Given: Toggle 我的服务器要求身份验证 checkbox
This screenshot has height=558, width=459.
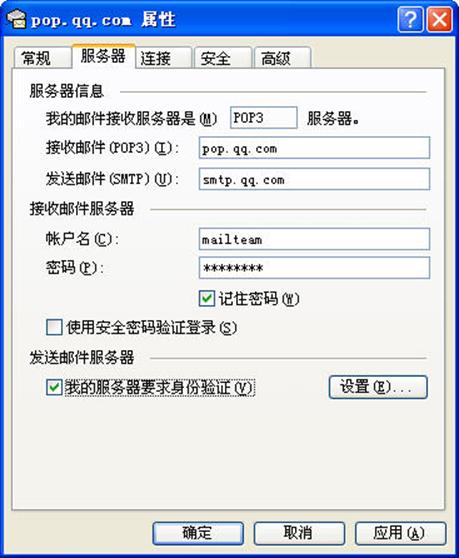Looking at the screenshot, I should tap(54, 387).
